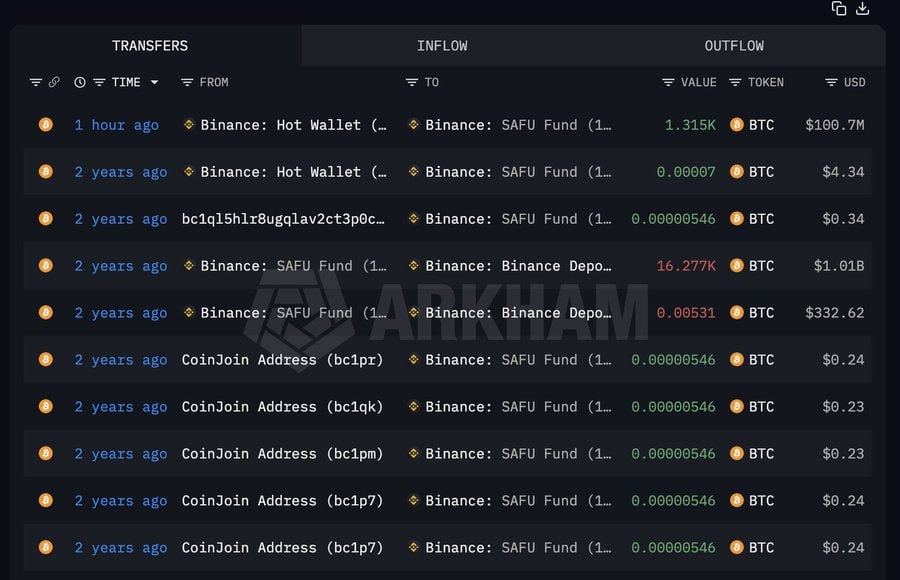Click the bc1ql5hlr8ugqlav2ct3p0c sender address
Viewport: 900px width, 580px height.
pos(283,219)
